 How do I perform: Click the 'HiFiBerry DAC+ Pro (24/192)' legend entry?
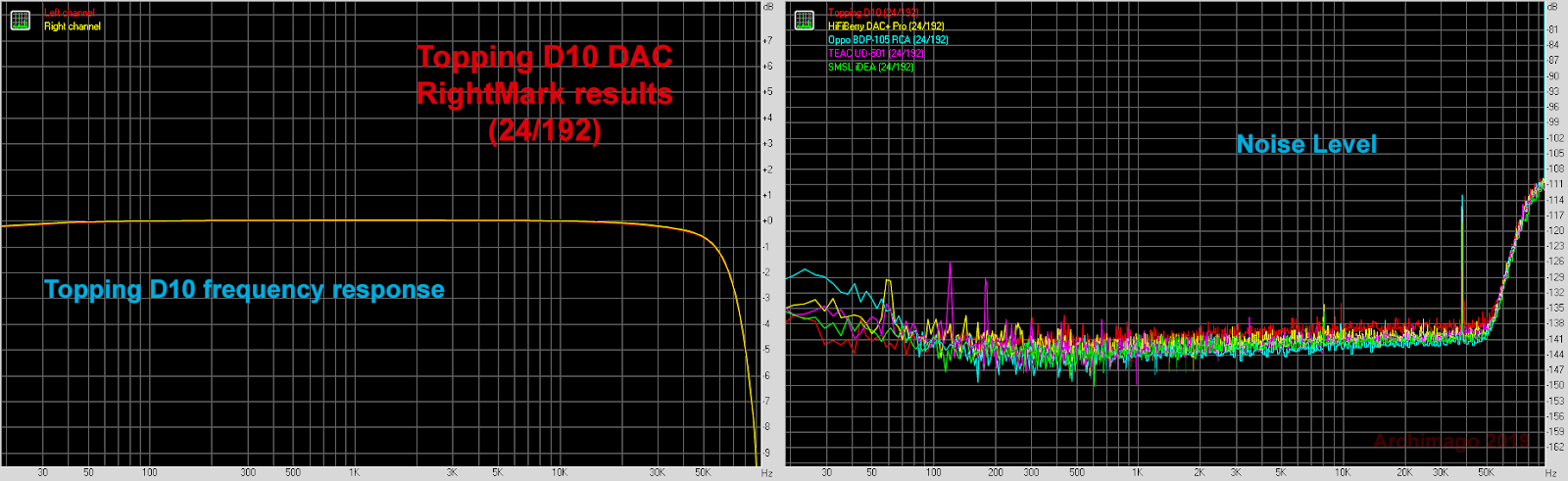pos(886,26)
